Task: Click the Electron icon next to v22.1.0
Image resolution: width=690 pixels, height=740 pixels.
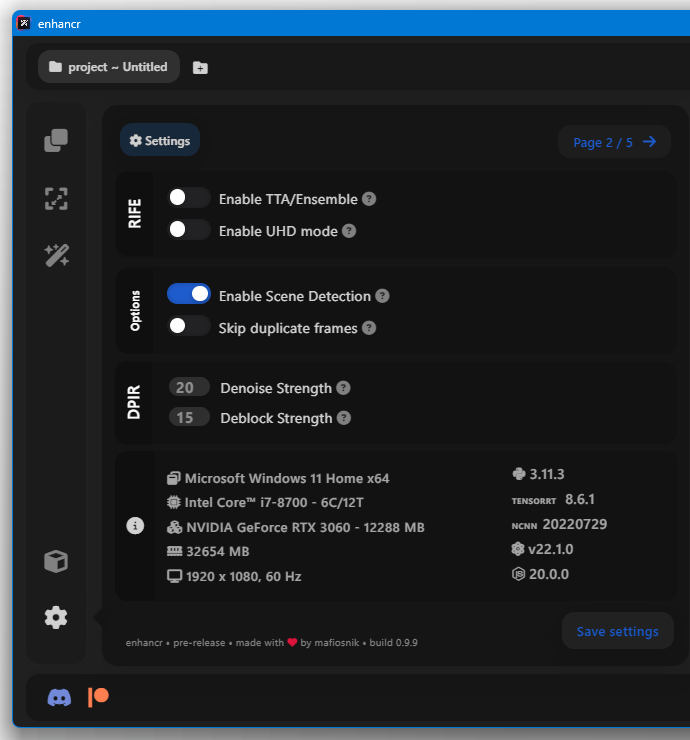Action: point(518,549)
